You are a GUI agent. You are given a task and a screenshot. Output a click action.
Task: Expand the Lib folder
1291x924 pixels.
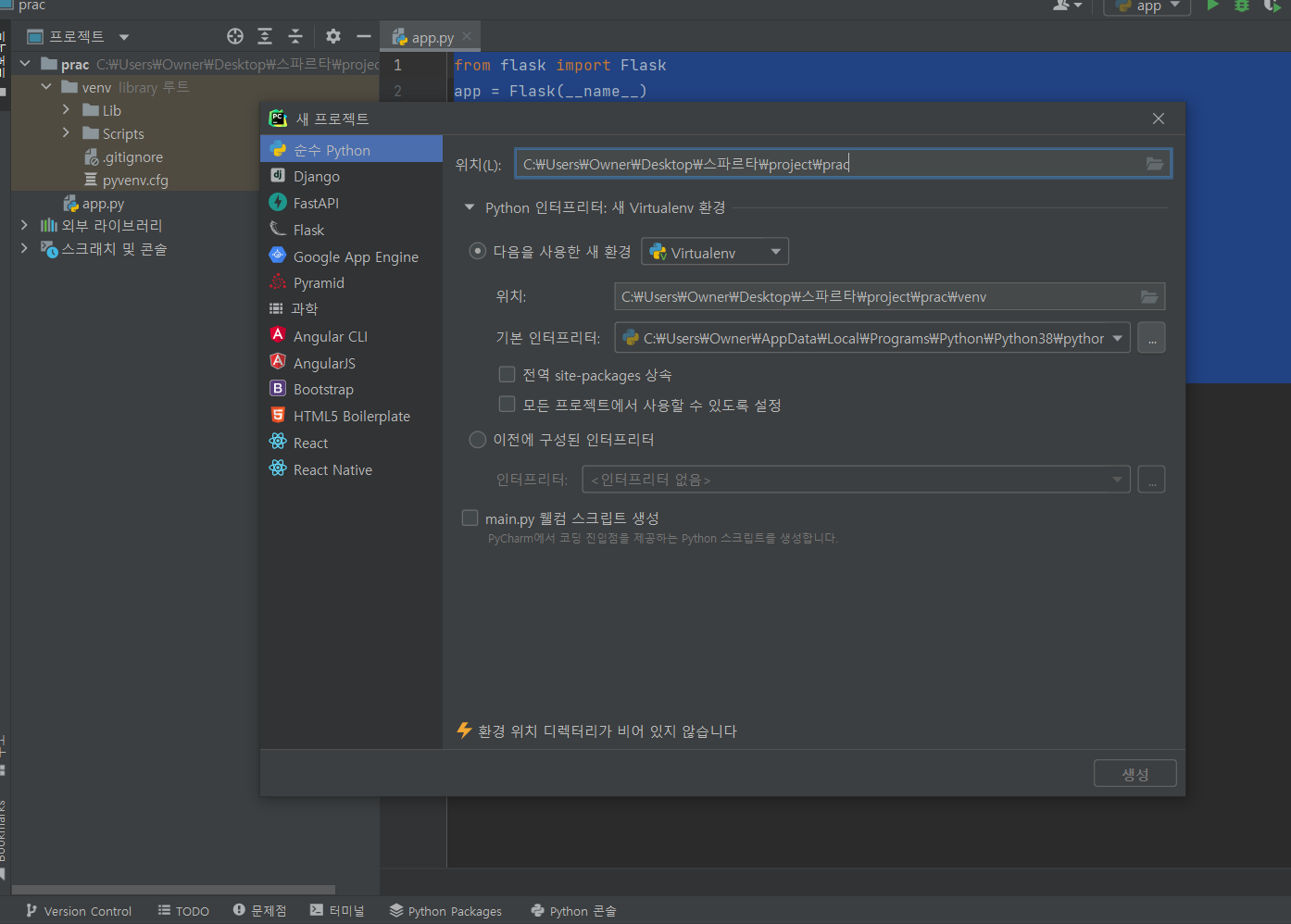point(66,109)
